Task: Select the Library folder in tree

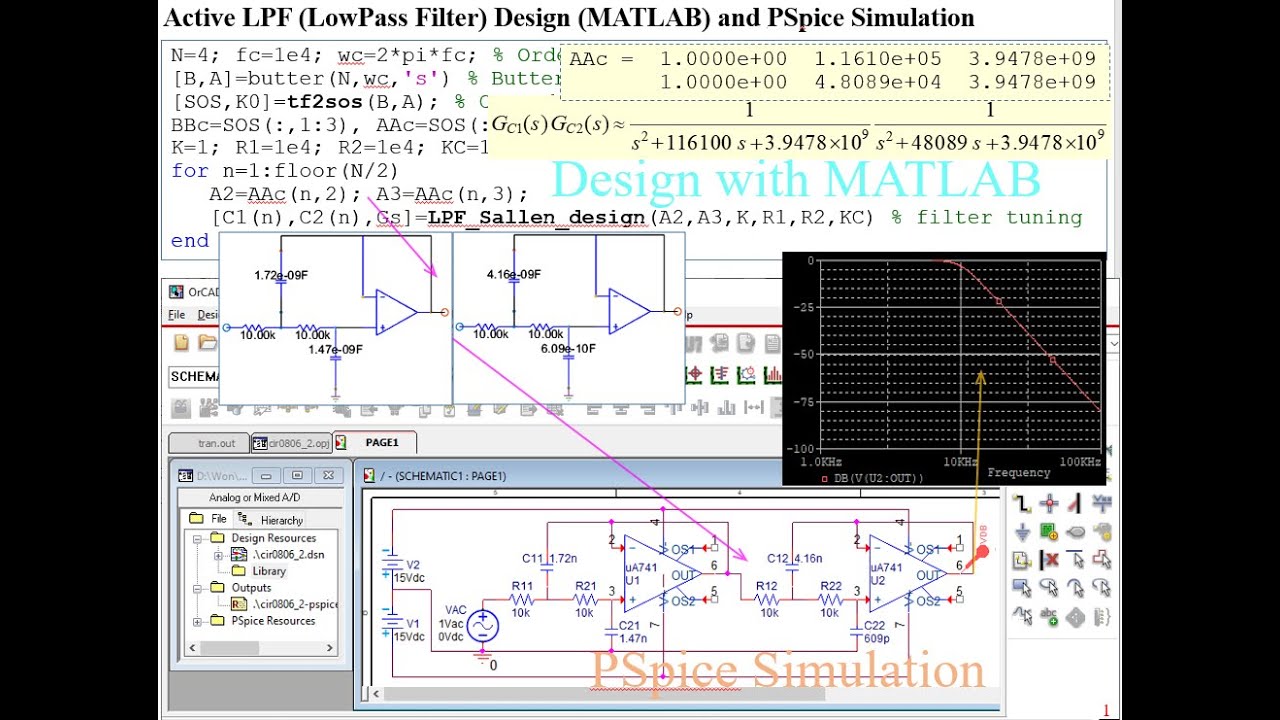Action: (x=268, y=571)
